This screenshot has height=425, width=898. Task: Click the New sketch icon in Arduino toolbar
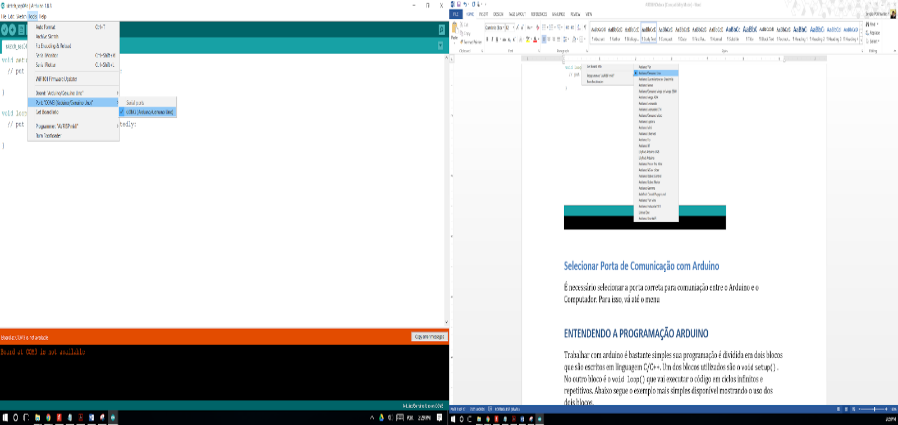coord(21,30)
